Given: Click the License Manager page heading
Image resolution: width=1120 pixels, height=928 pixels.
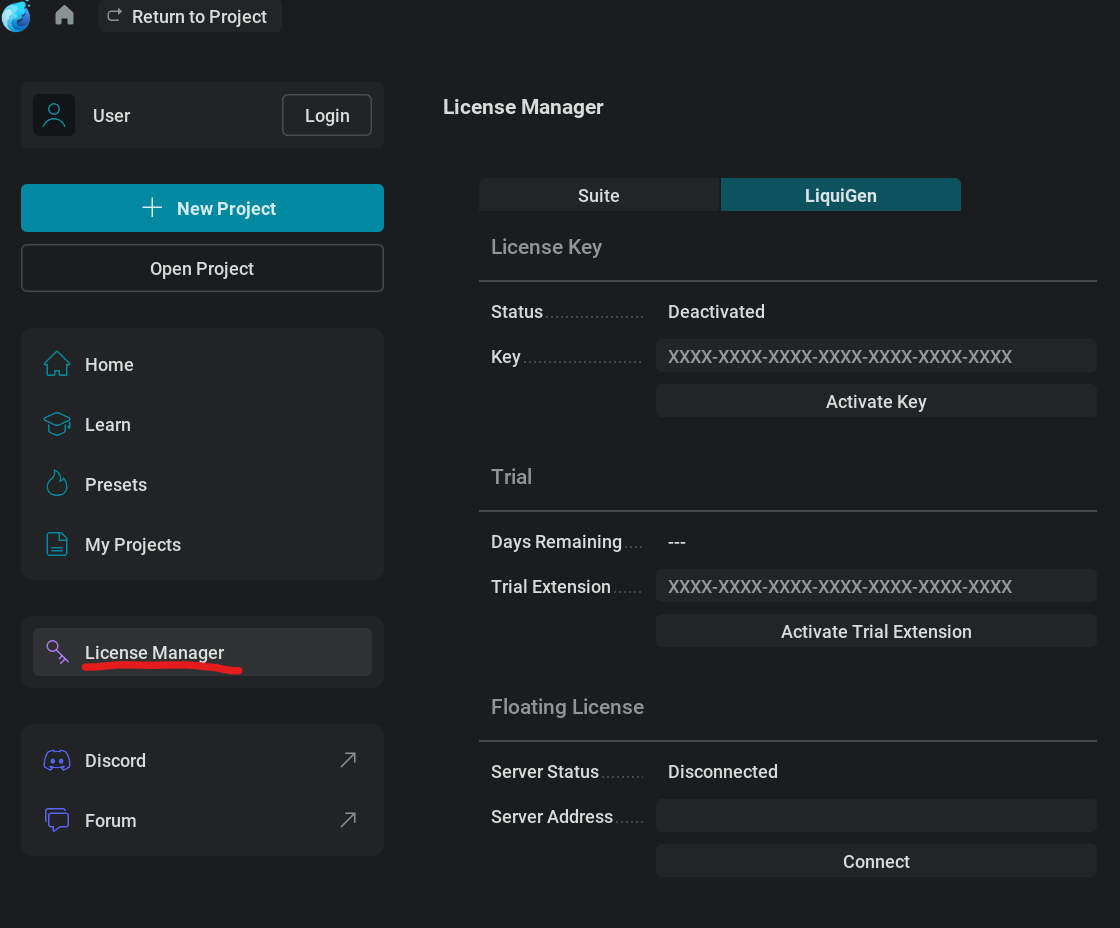Looking at the screenshot, I should [x=523, y=107].
